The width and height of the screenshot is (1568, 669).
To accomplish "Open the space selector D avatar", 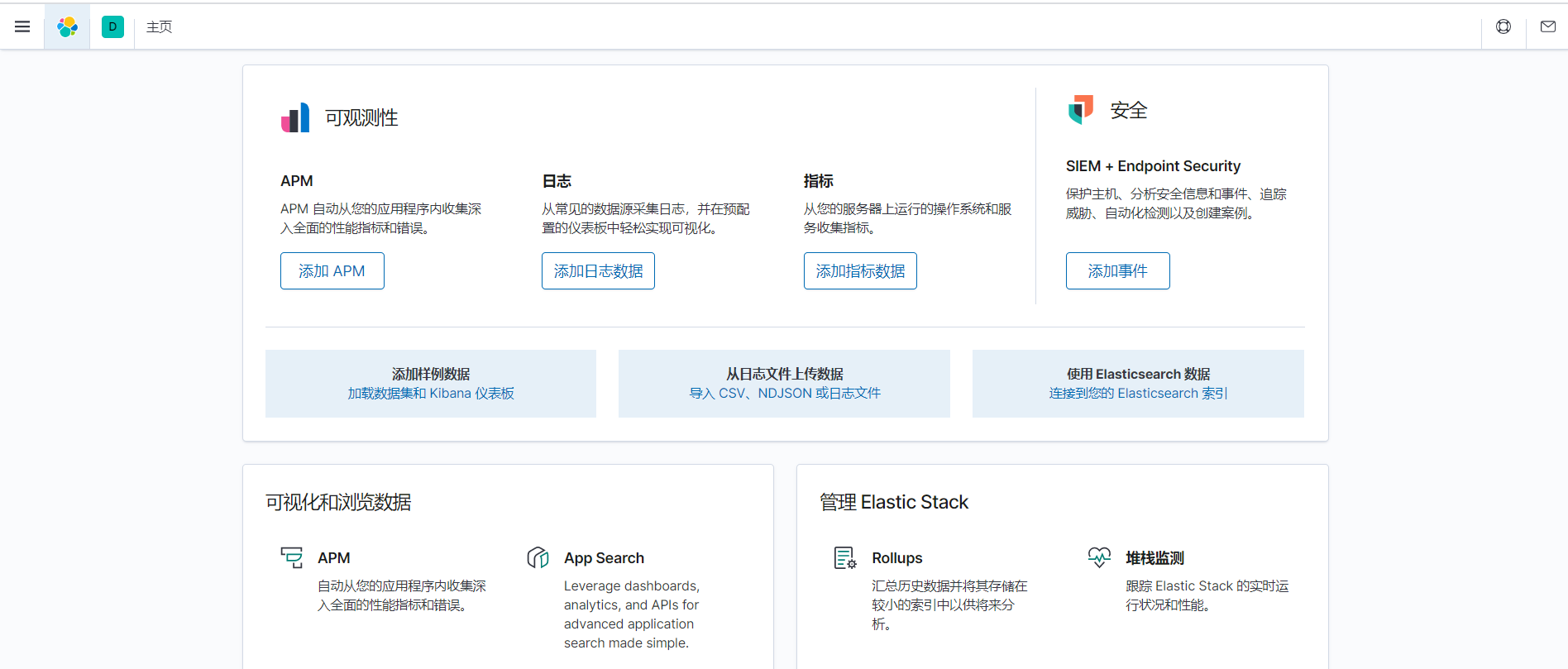I will coord(112,27).
